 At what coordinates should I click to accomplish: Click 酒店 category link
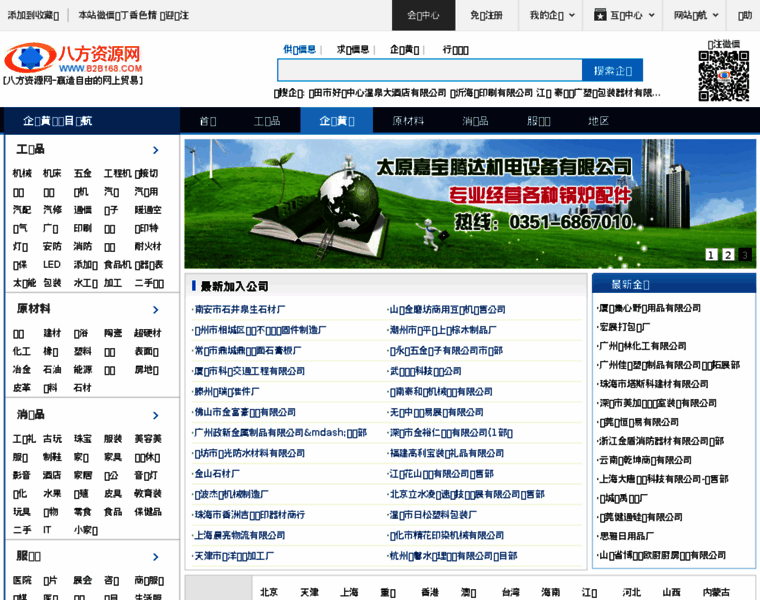click(52, 475)
